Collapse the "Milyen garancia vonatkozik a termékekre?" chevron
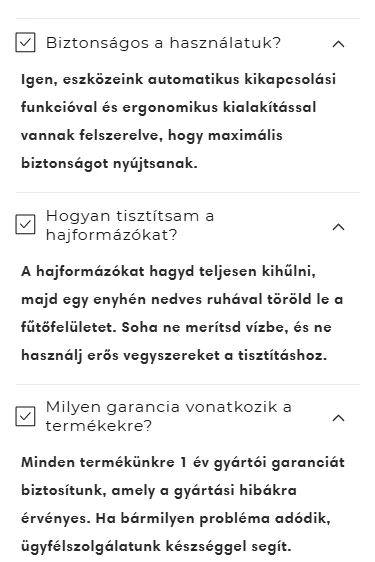Viewport: 375px width, 562px height. point(338,418)
